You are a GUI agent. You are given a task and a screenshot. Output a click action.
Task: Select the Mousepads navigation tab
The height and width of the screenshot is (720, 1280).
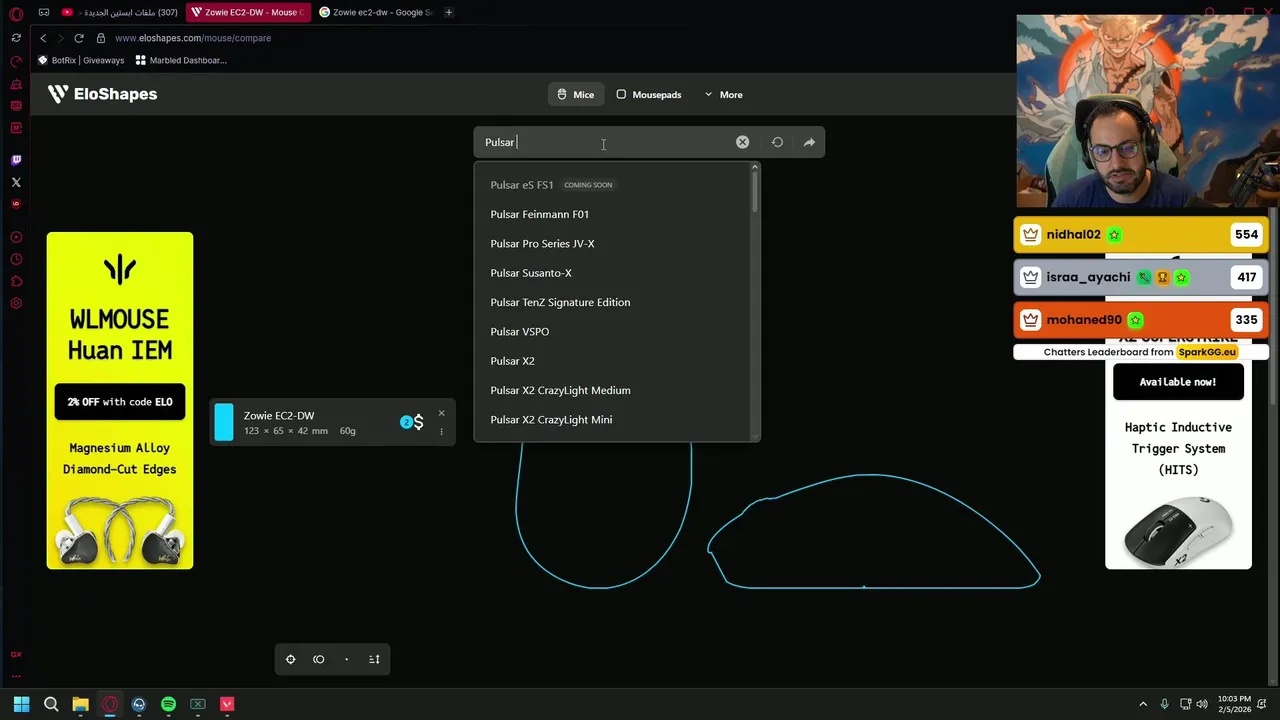(648, 94)
